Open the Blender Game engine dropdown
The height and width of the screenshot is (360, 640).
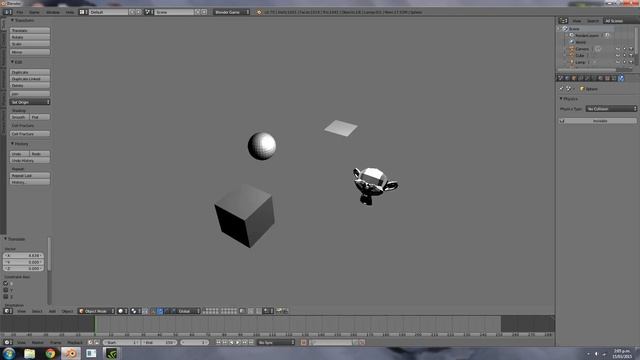[231, 12]
